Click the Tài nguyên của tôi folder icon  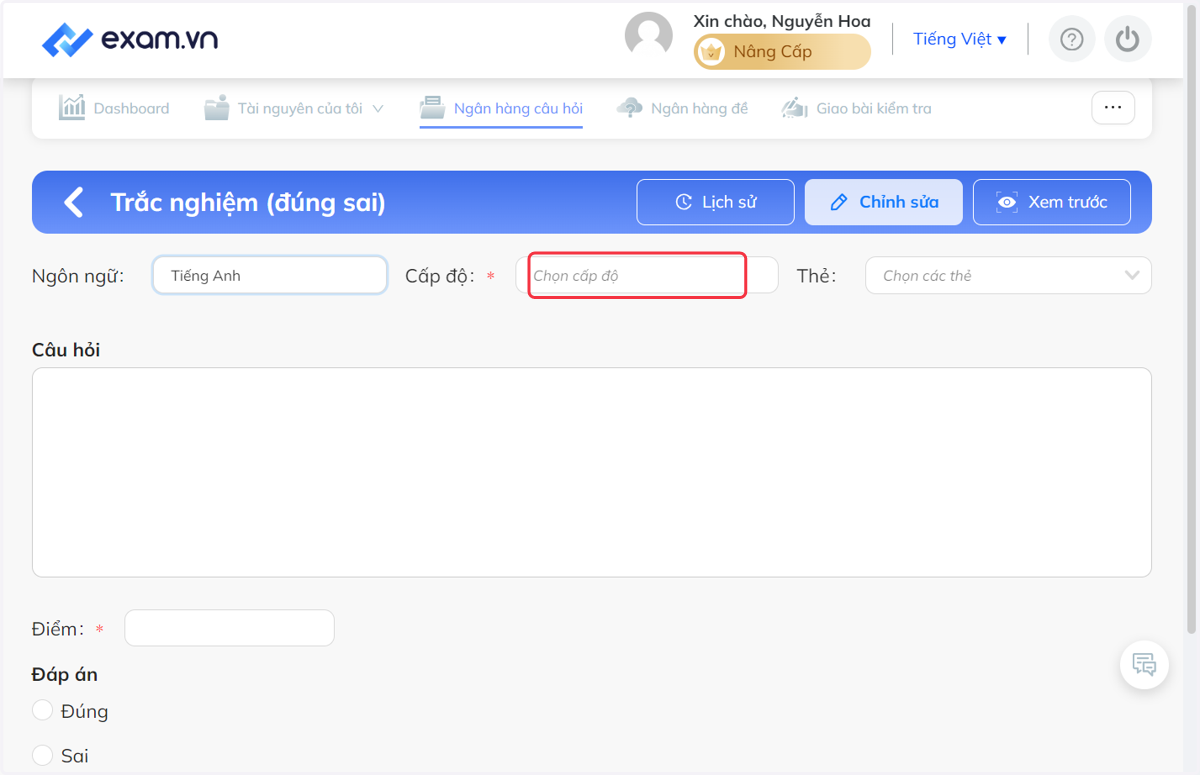pos(216,108)
